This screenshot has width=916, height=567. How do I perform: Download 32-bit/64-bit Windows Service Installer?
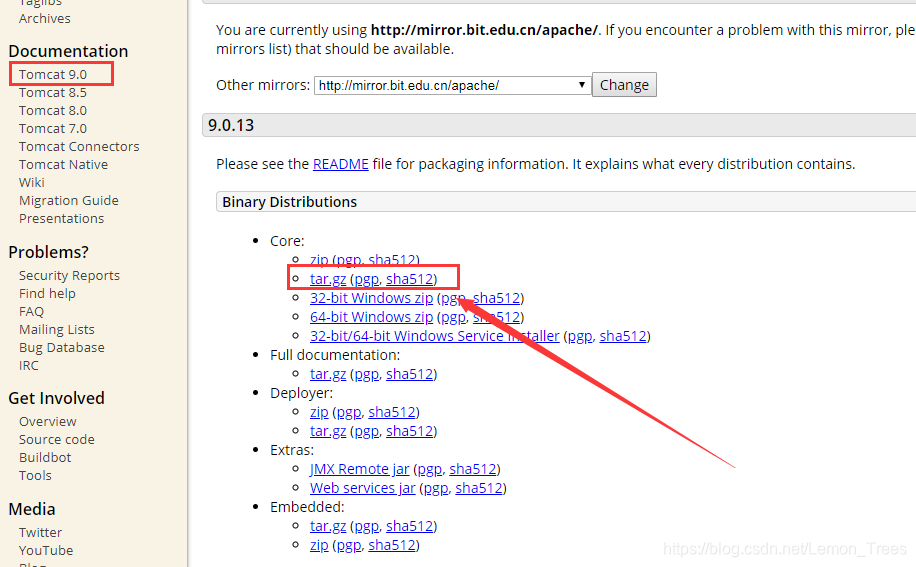[435, 336]
